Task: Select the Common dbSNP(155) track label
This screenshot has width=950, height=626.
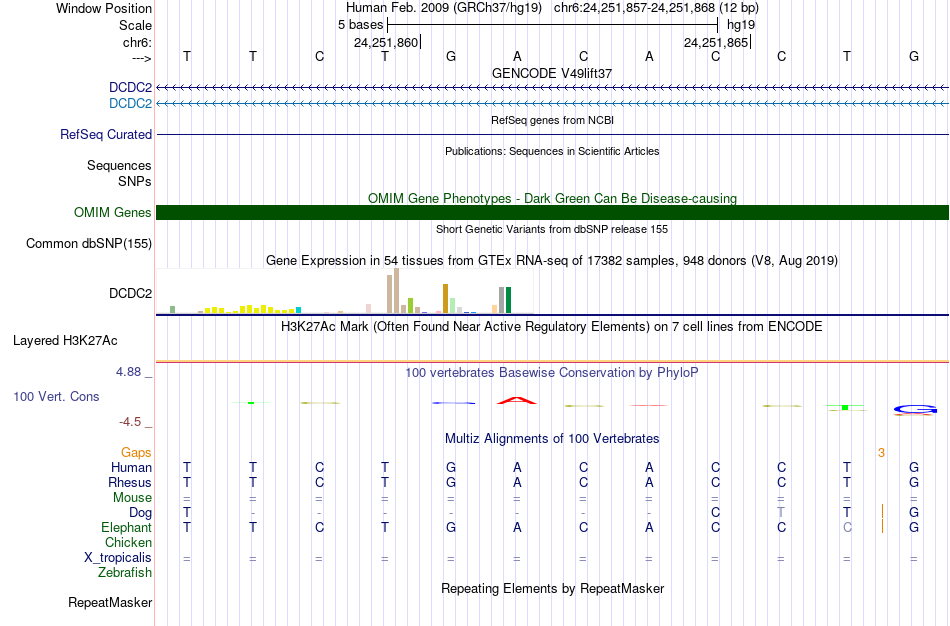Action: pyautogui.click(x=89, y=244)
